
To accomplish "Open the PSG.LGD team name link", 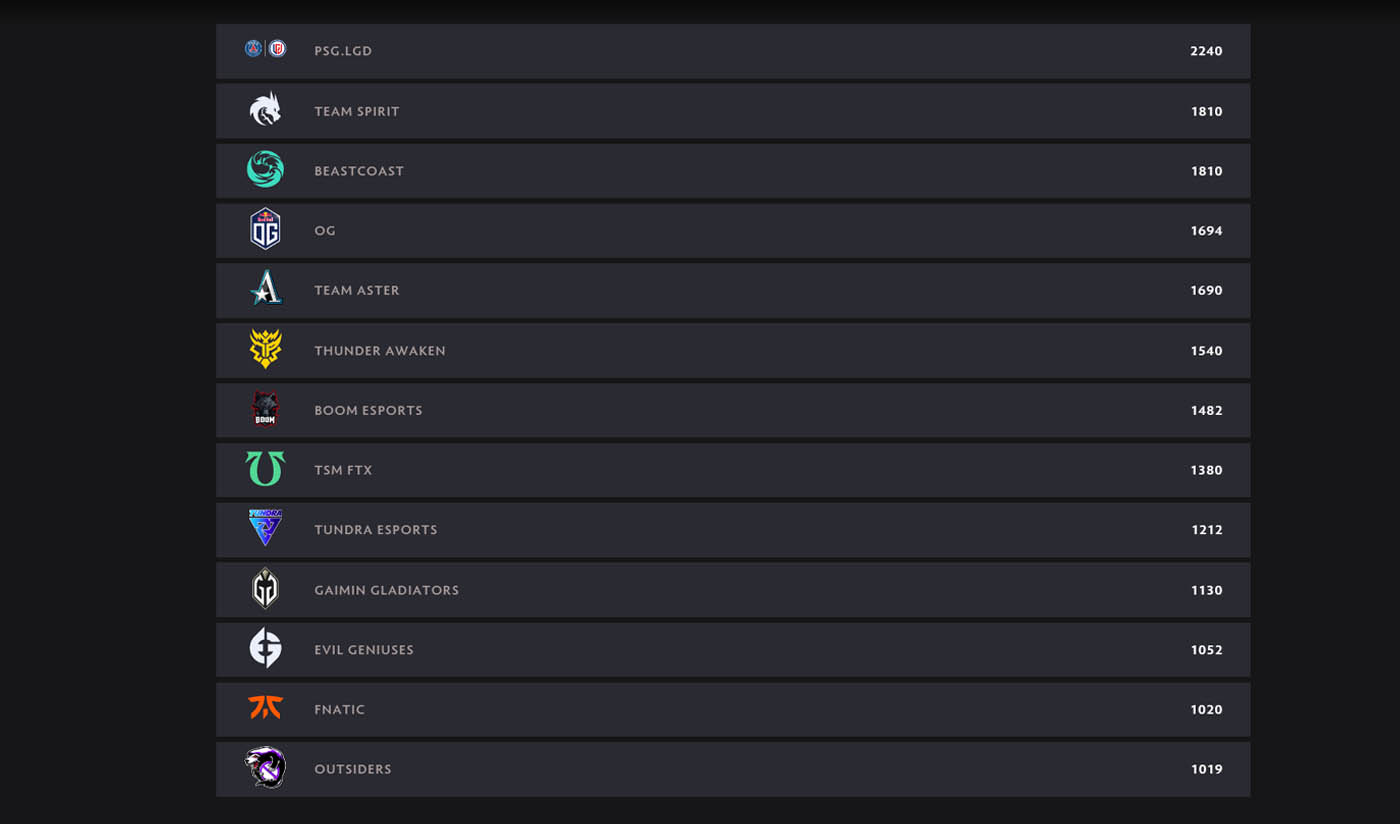I will coord(343,51).
